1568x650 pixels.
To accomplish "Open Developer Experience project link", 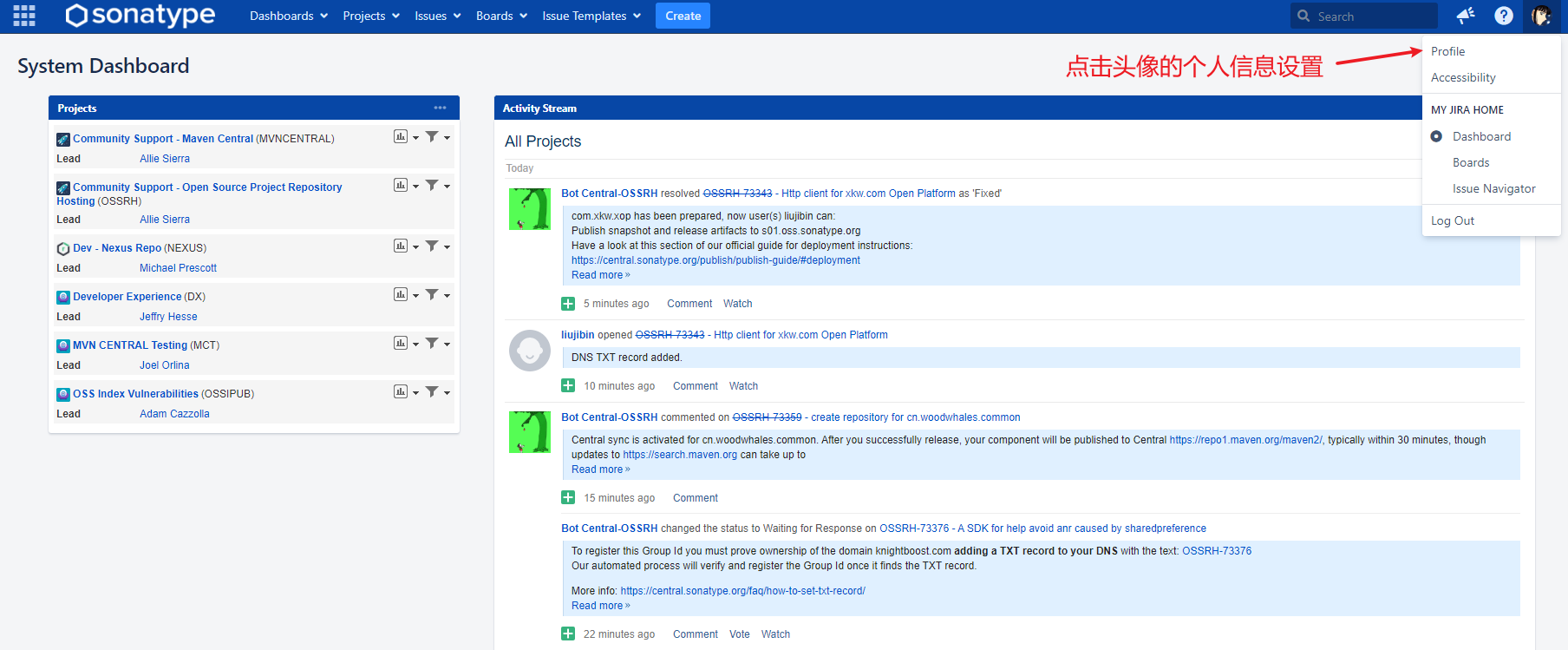I will (127, 297).
